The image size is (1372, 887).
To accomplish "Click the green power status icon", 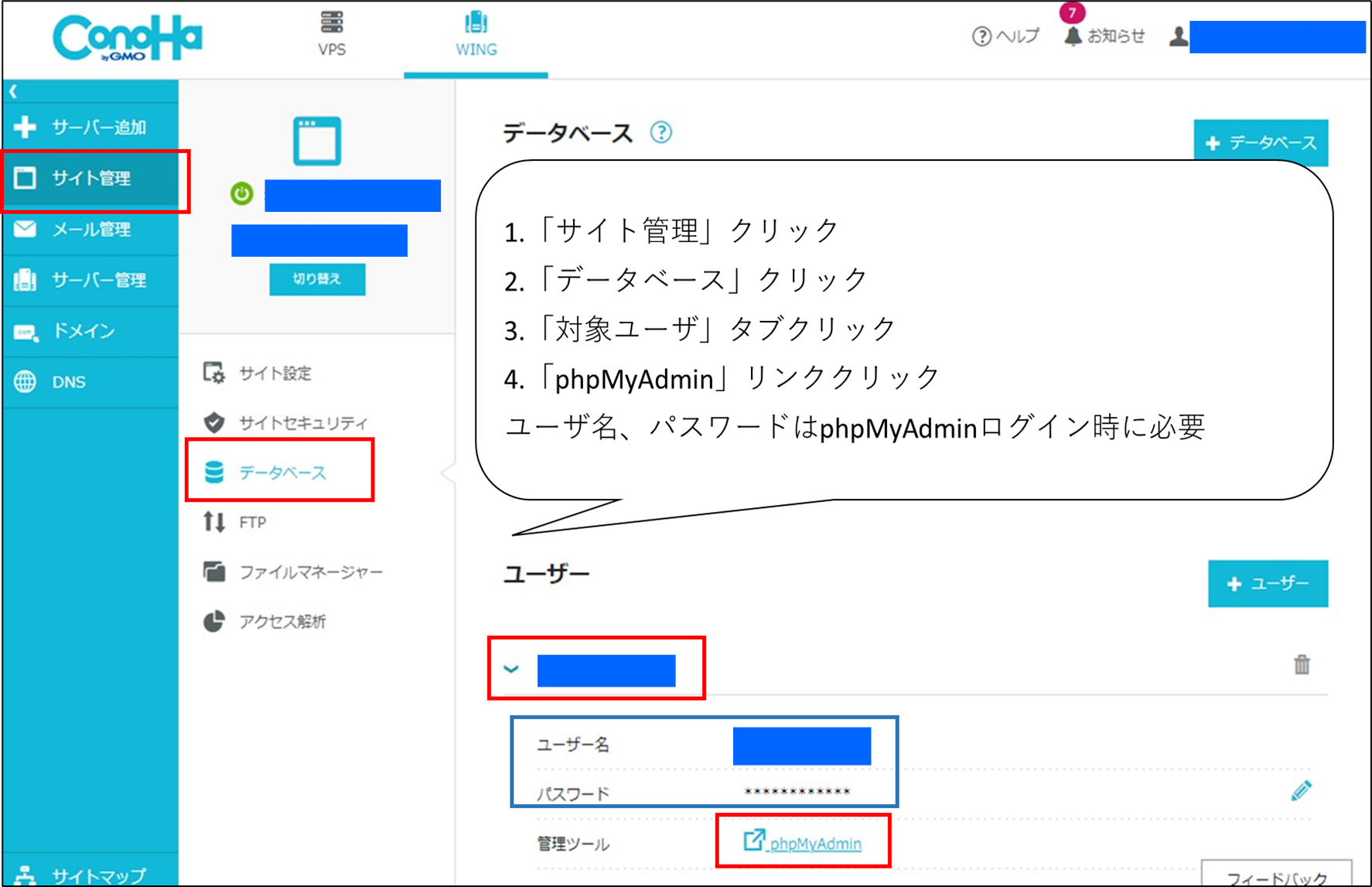I will point(241,193).
